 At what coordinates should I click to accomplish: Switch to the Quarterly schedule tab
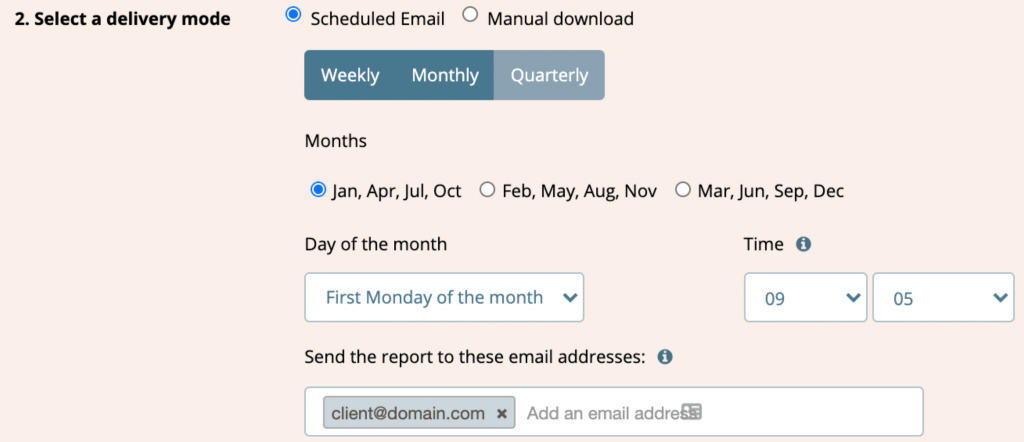[549, 75]
